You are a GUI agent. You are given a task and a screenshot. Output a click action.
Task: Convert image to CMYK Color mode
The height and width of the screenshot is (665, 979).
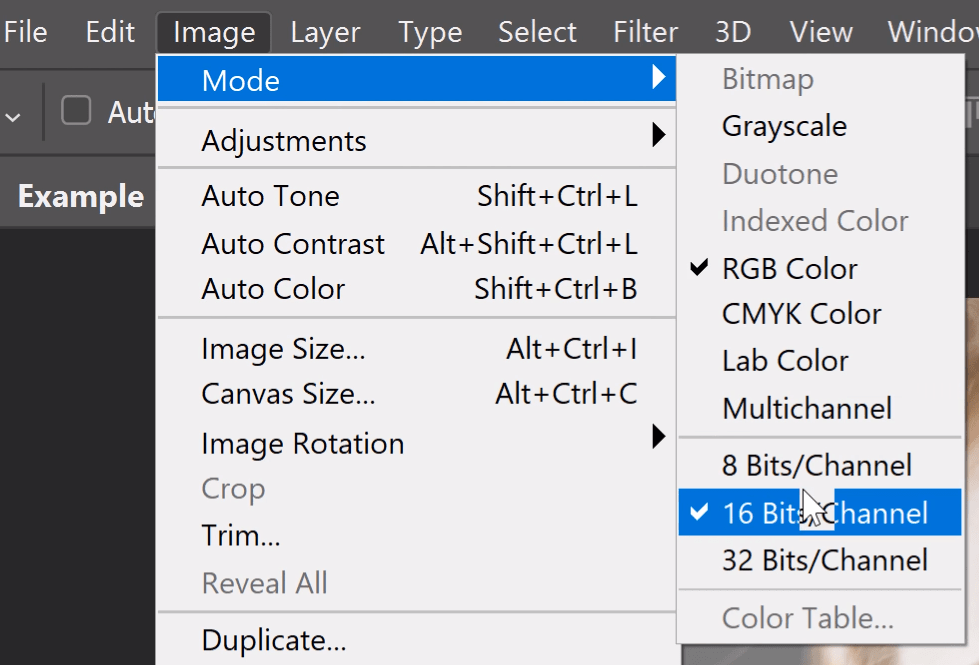point(801,314)
